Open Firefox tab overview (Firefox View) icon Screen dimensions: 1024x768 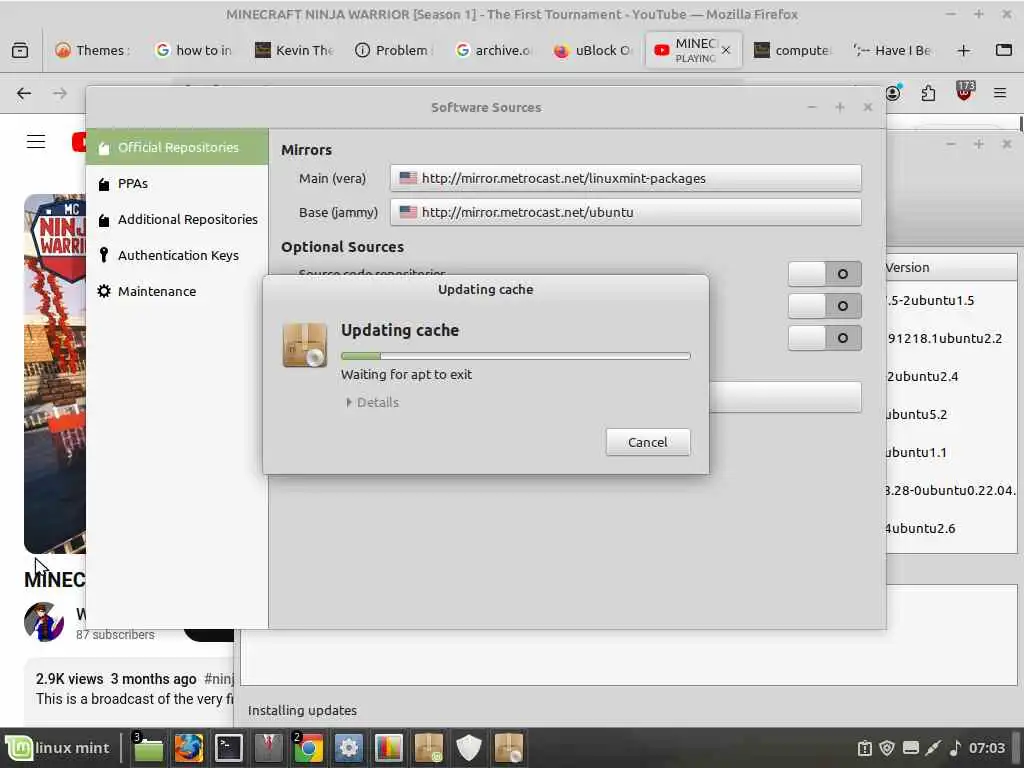[20, 50]
